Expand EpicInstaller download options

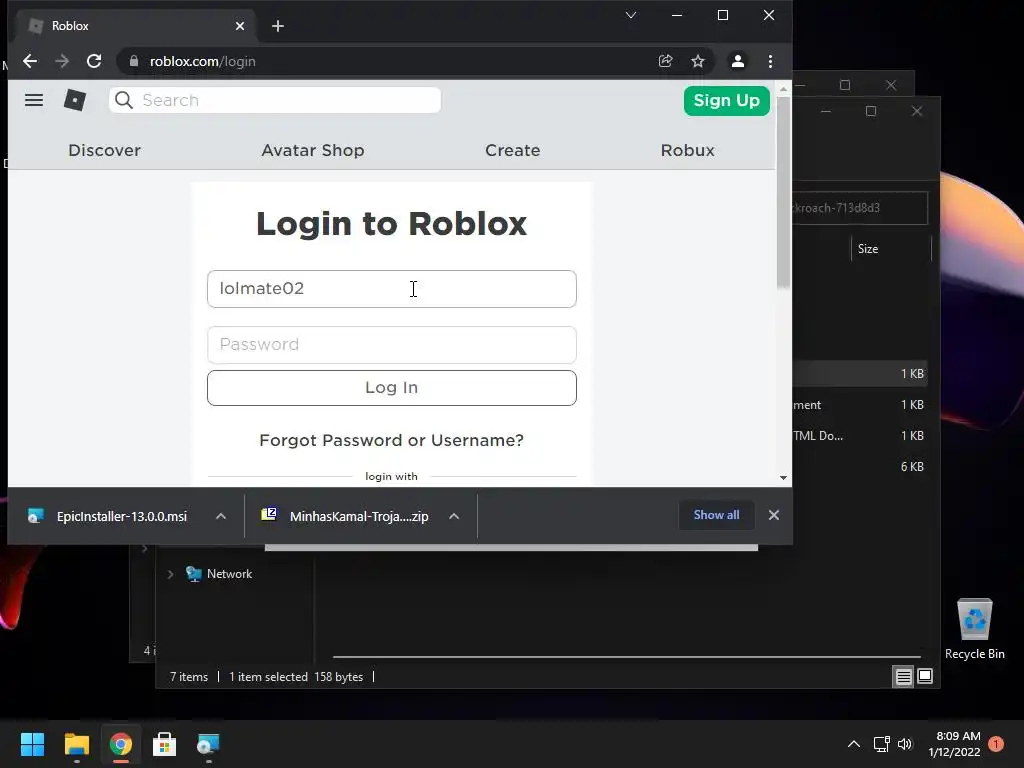point(221,516)
